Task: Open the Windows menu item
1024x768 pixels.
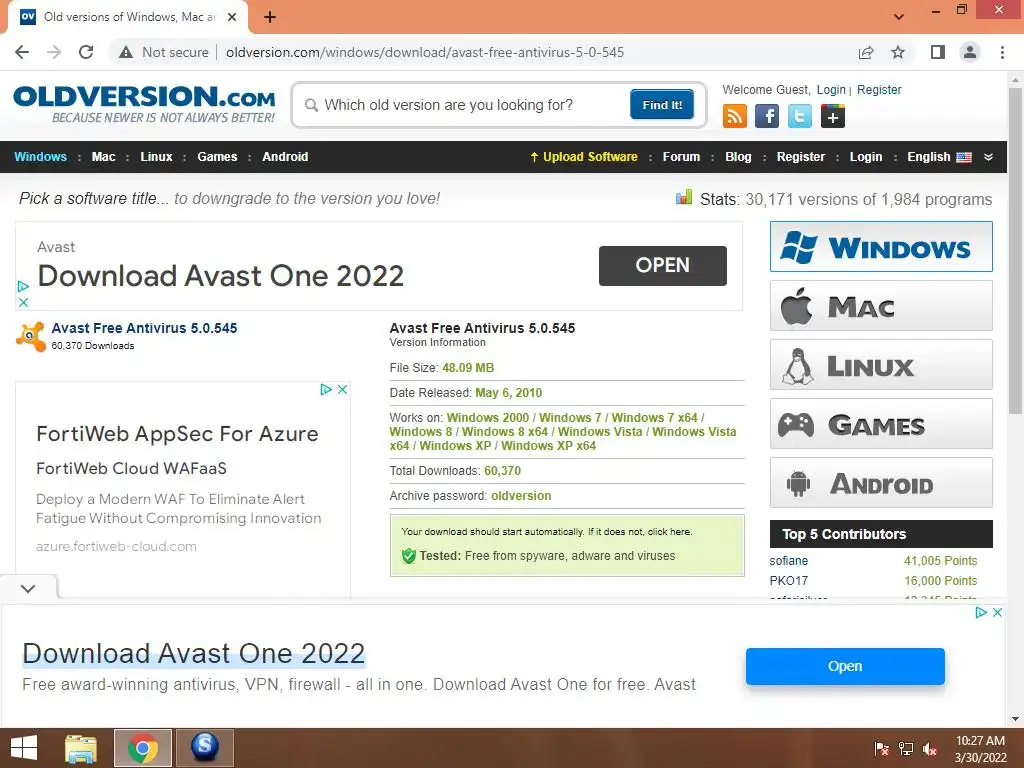Action: click(40, 157)
